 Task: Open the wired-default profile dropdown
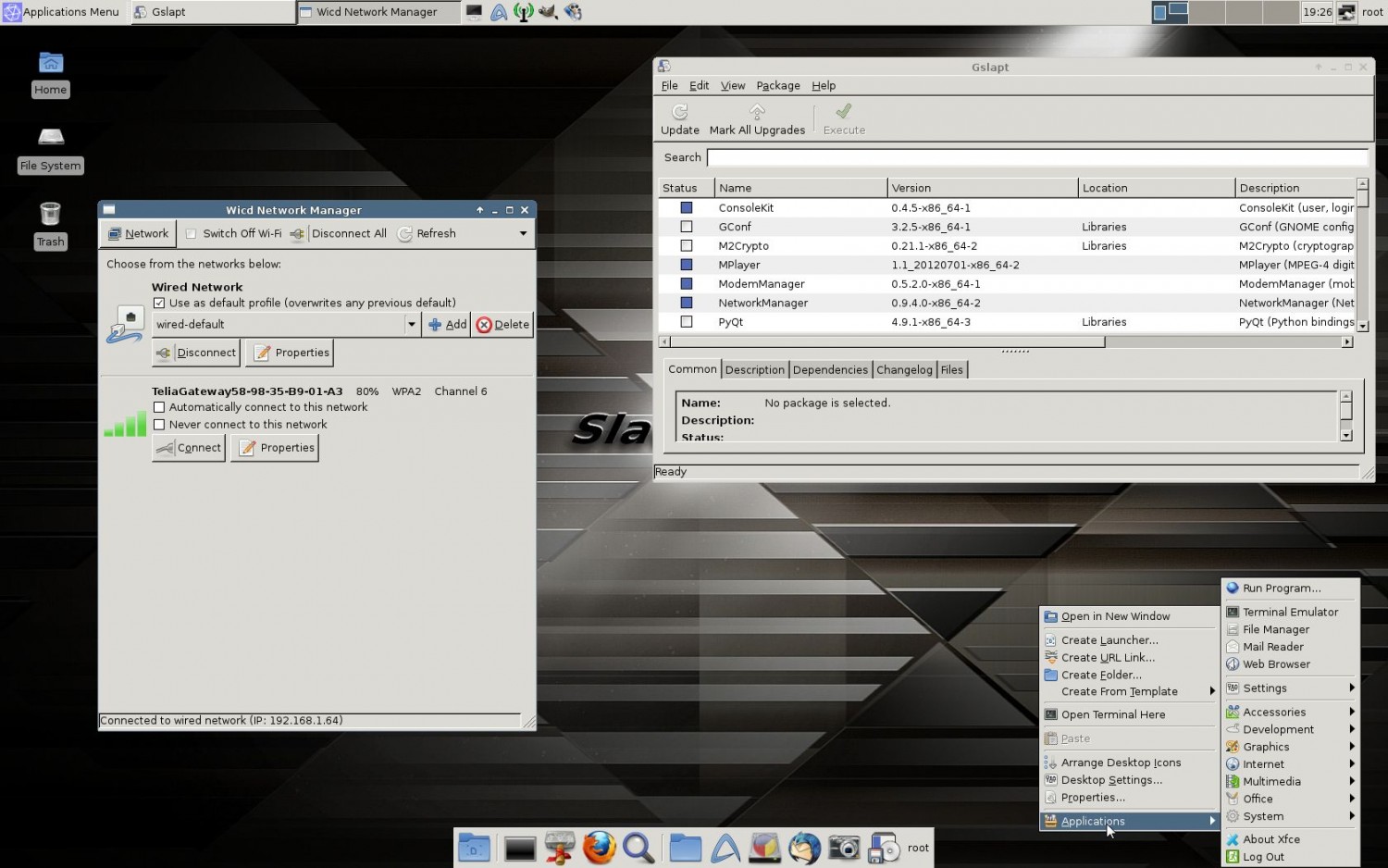(x=412, y=325)
